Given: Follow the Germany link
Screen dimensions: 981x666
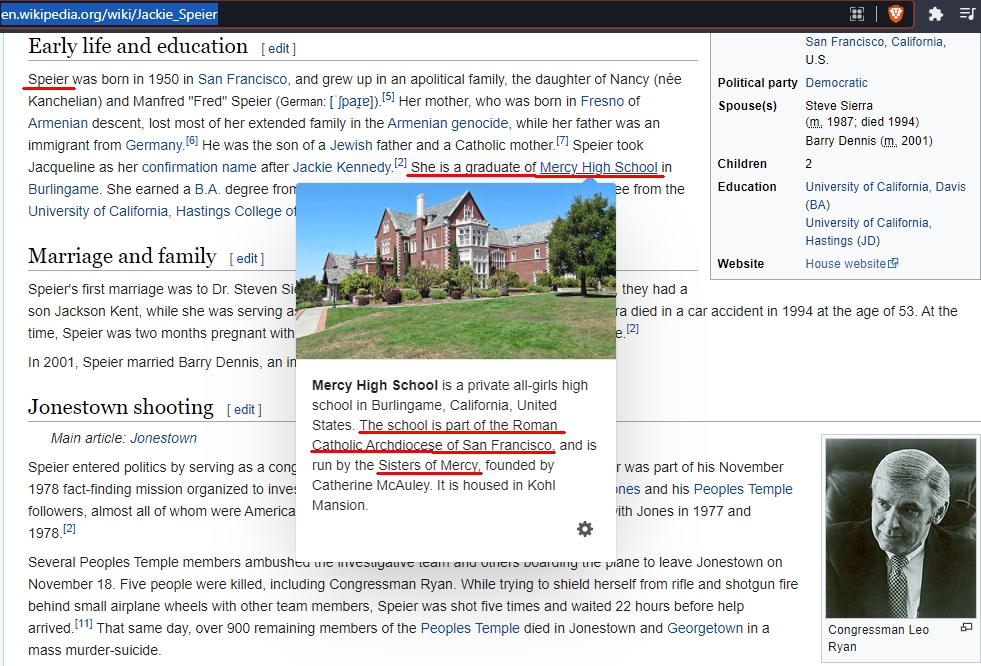Looking at the screenshot, I should (x=153, y=145).
